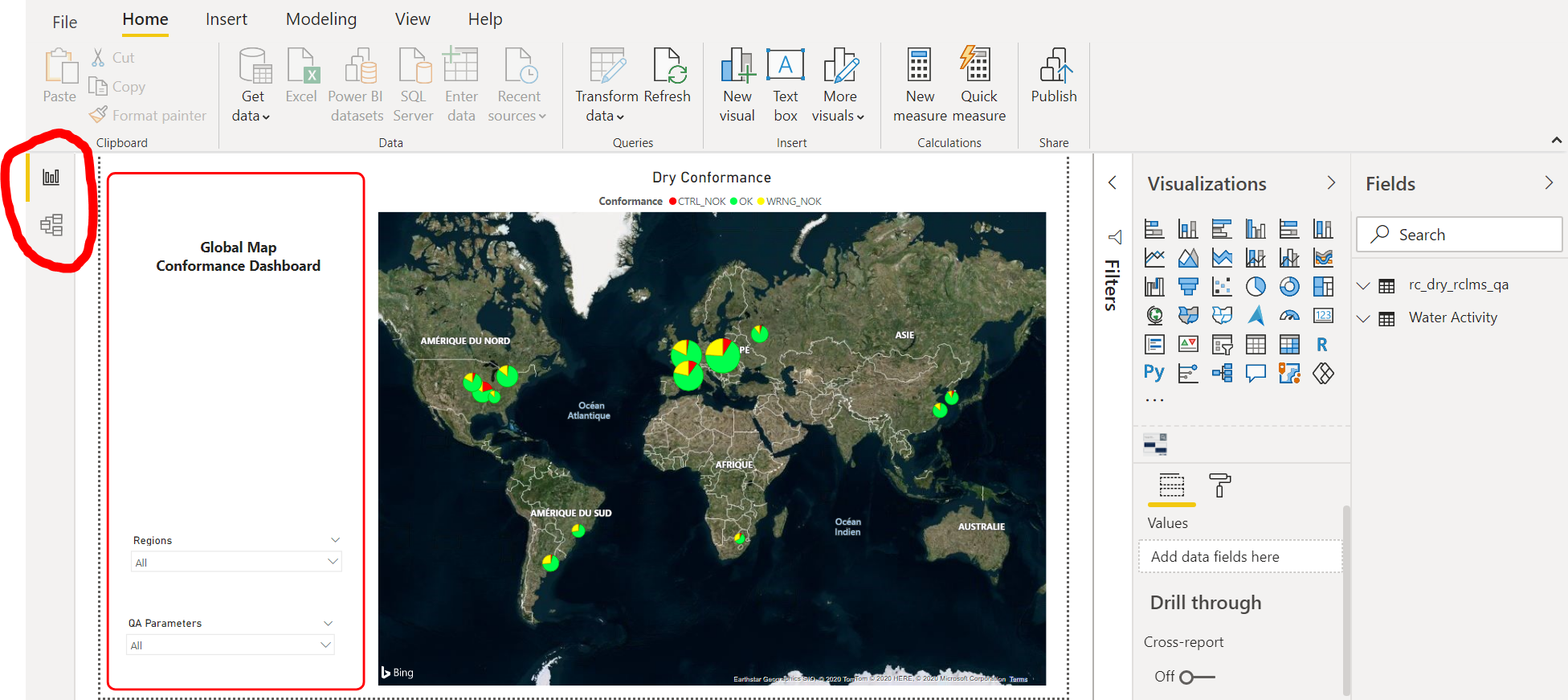Select the Filled map visualization

point(1188,315)
